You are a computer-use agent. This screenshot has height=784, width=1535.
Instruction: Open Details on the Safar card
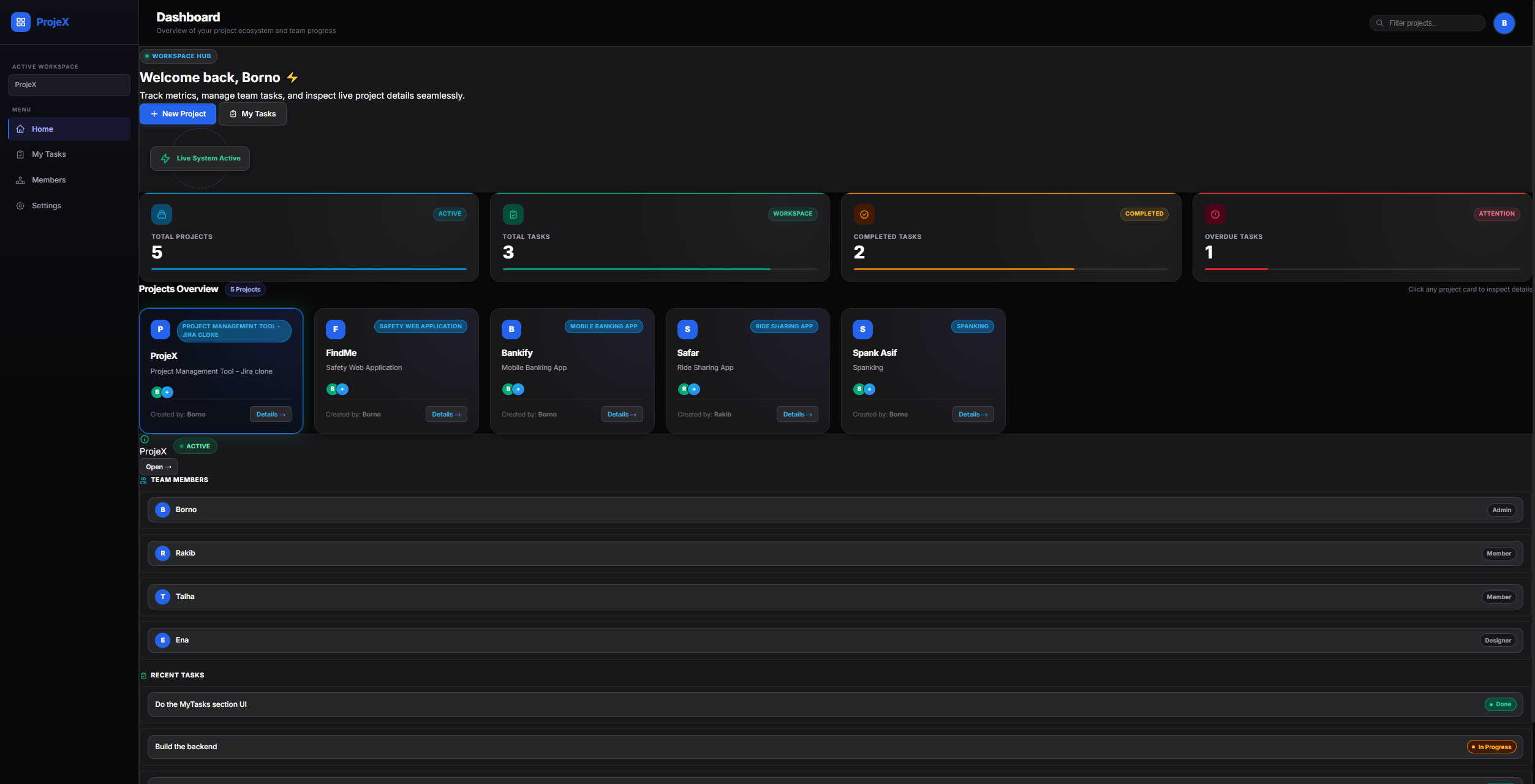(x=798, y=415)
